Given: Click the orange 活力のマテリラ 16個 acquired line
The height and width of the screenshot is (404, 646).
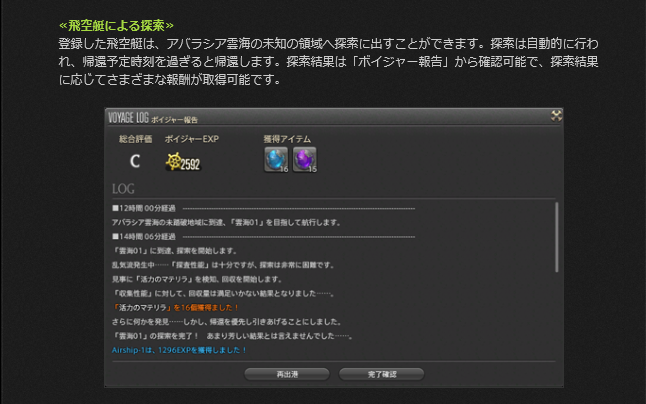Looking at the screenshot, I should point(176,308).
